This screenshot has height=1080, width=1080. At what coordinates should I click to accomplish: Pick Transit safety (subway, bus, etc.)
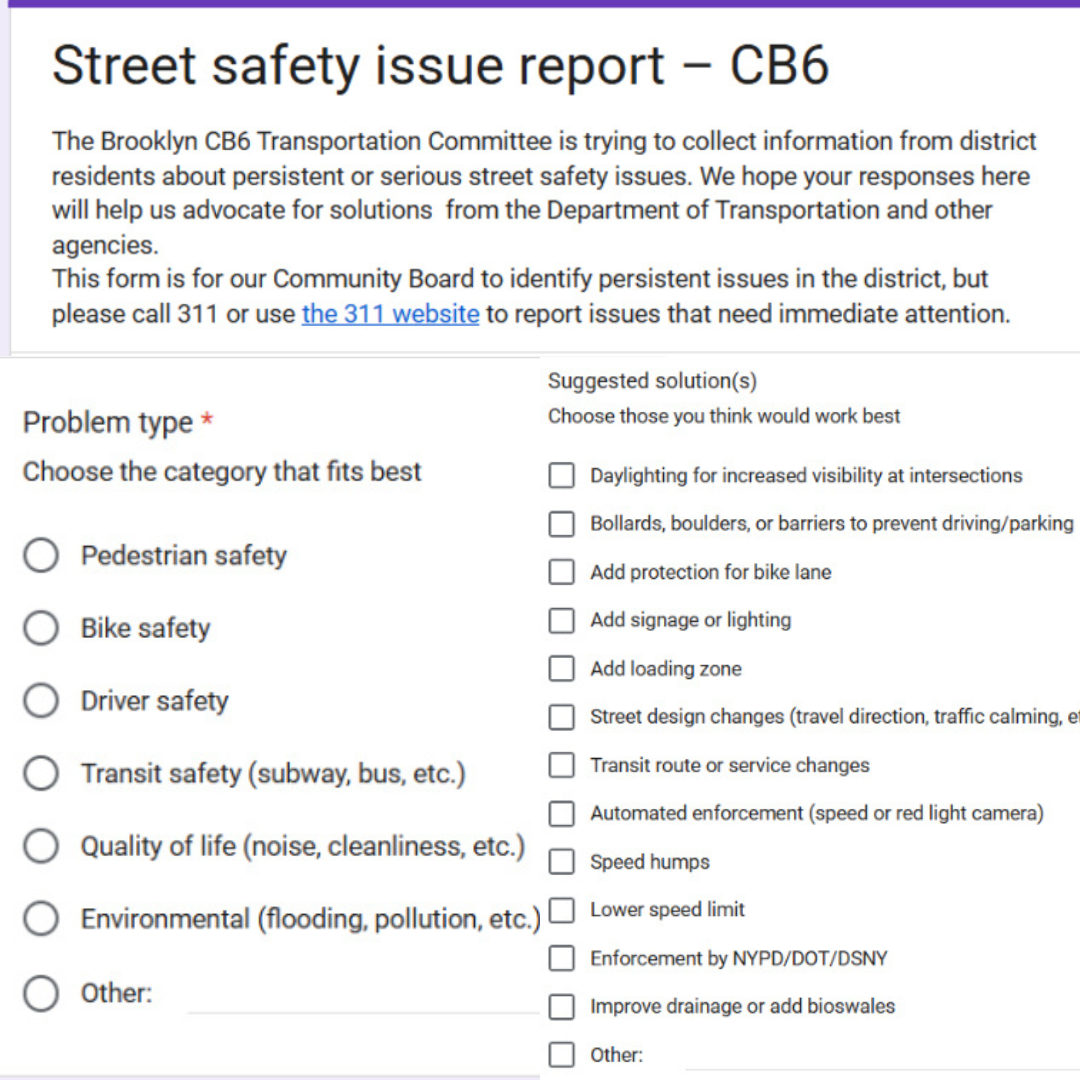point(41,773)
